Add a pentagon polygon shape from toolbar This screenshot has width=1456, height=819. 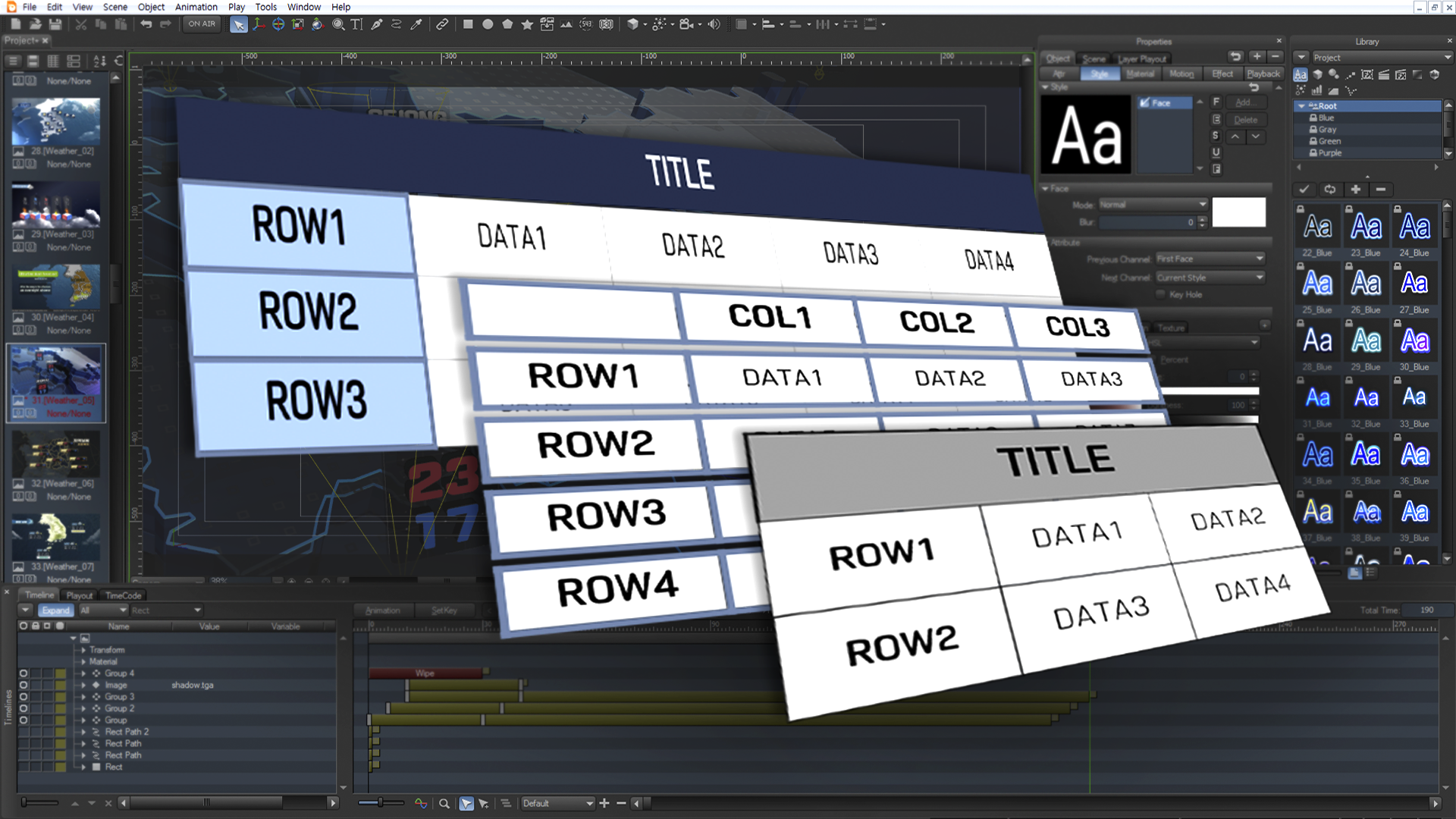tap(507, 24)
